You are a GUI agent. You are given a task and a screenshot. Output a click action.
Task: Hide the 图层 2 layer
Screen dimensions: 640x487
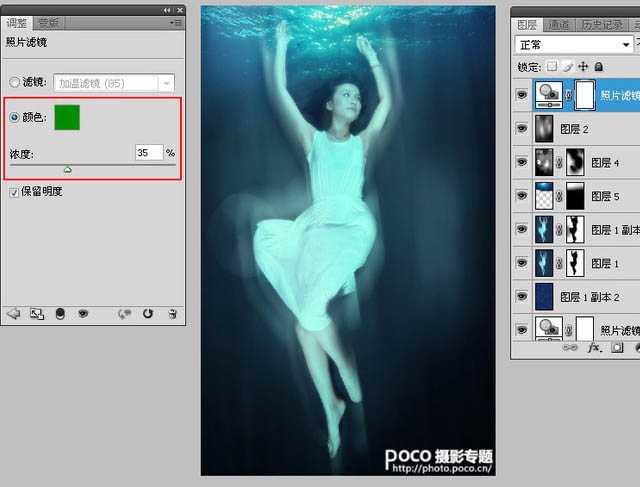coord(521,129)
